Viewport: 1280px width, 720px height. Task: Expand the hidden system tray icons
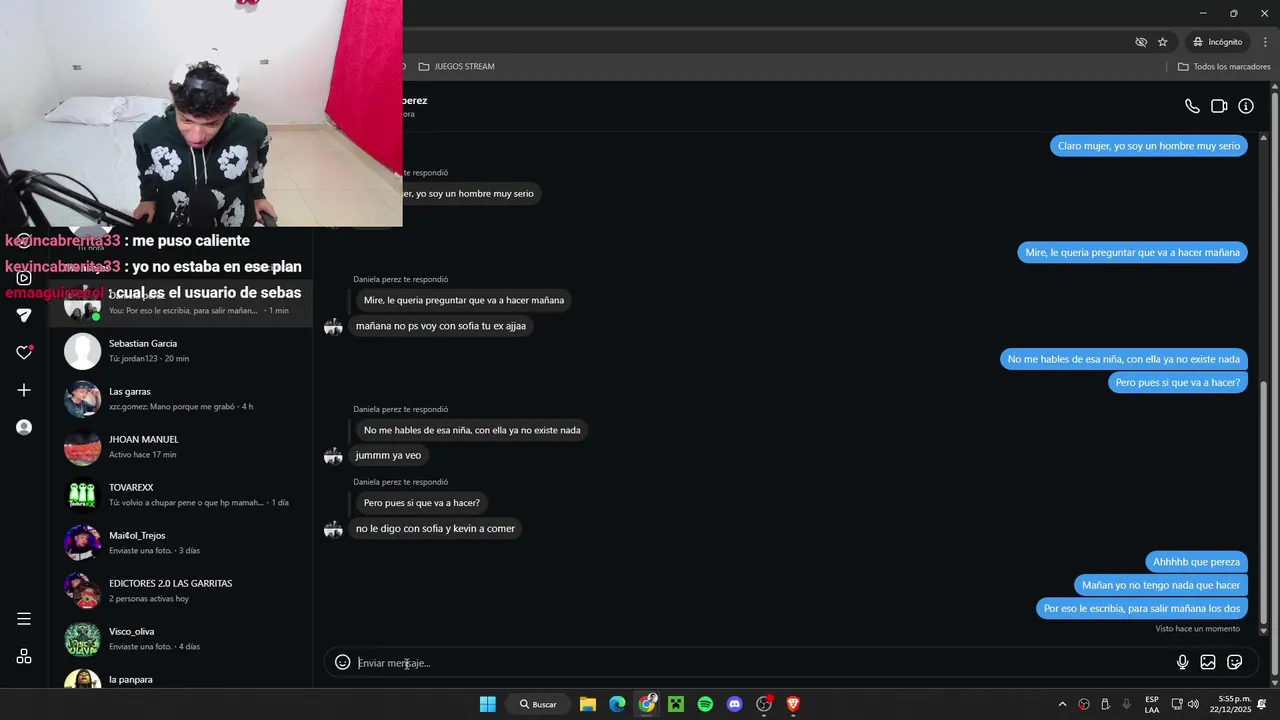coord(1062,704)
